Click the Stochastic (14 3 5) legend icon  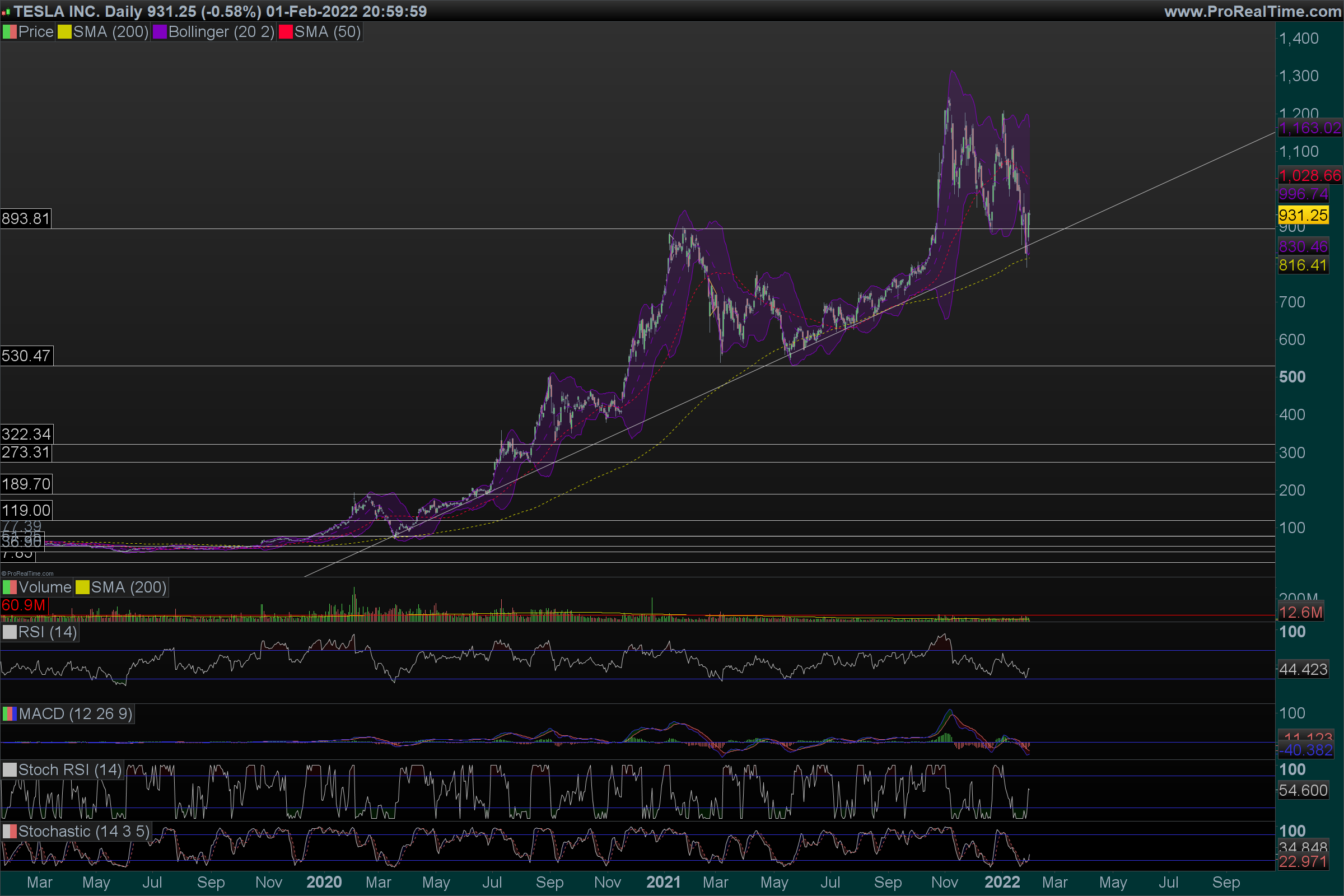coord(9,832)
